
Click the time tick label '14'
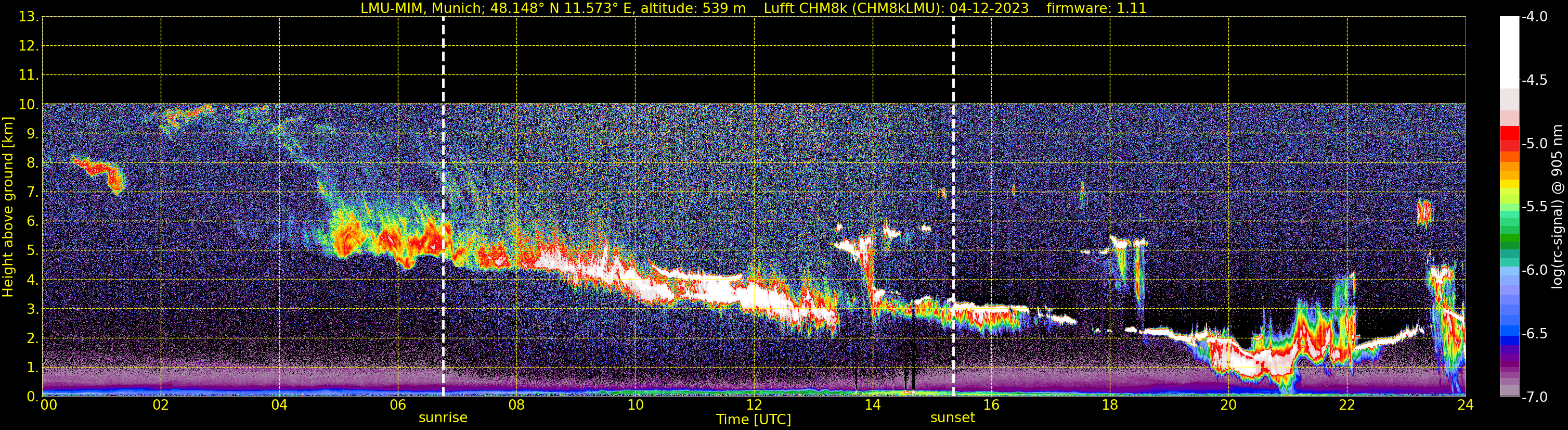873,405
